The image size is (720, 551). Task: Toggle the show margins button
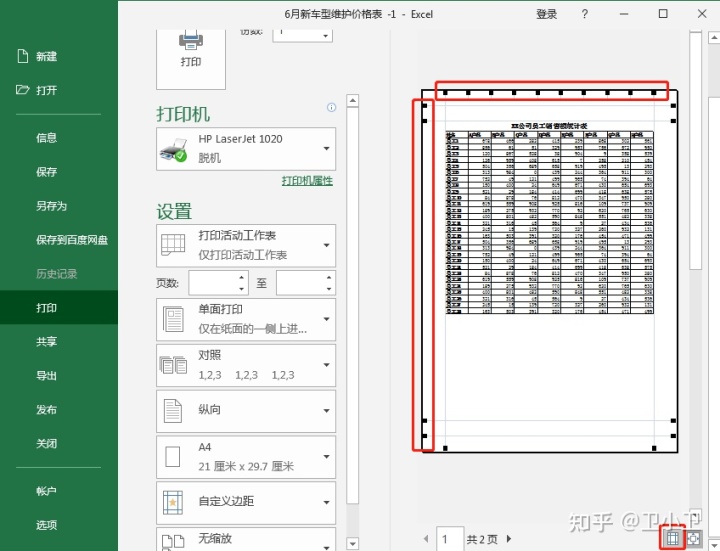[673, 538]
